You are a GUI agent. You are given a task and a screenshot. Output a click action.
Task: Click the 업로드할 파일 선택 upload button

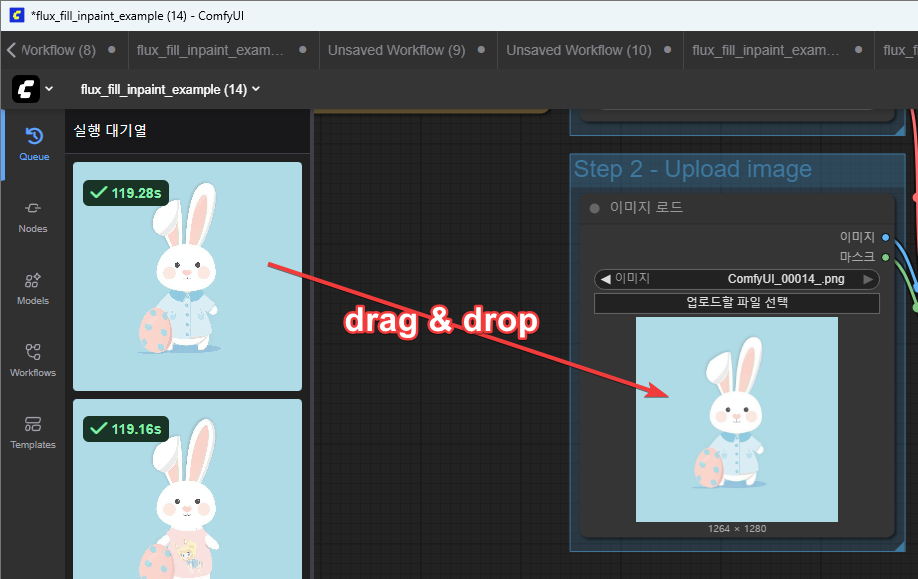[x=736, y=303]
